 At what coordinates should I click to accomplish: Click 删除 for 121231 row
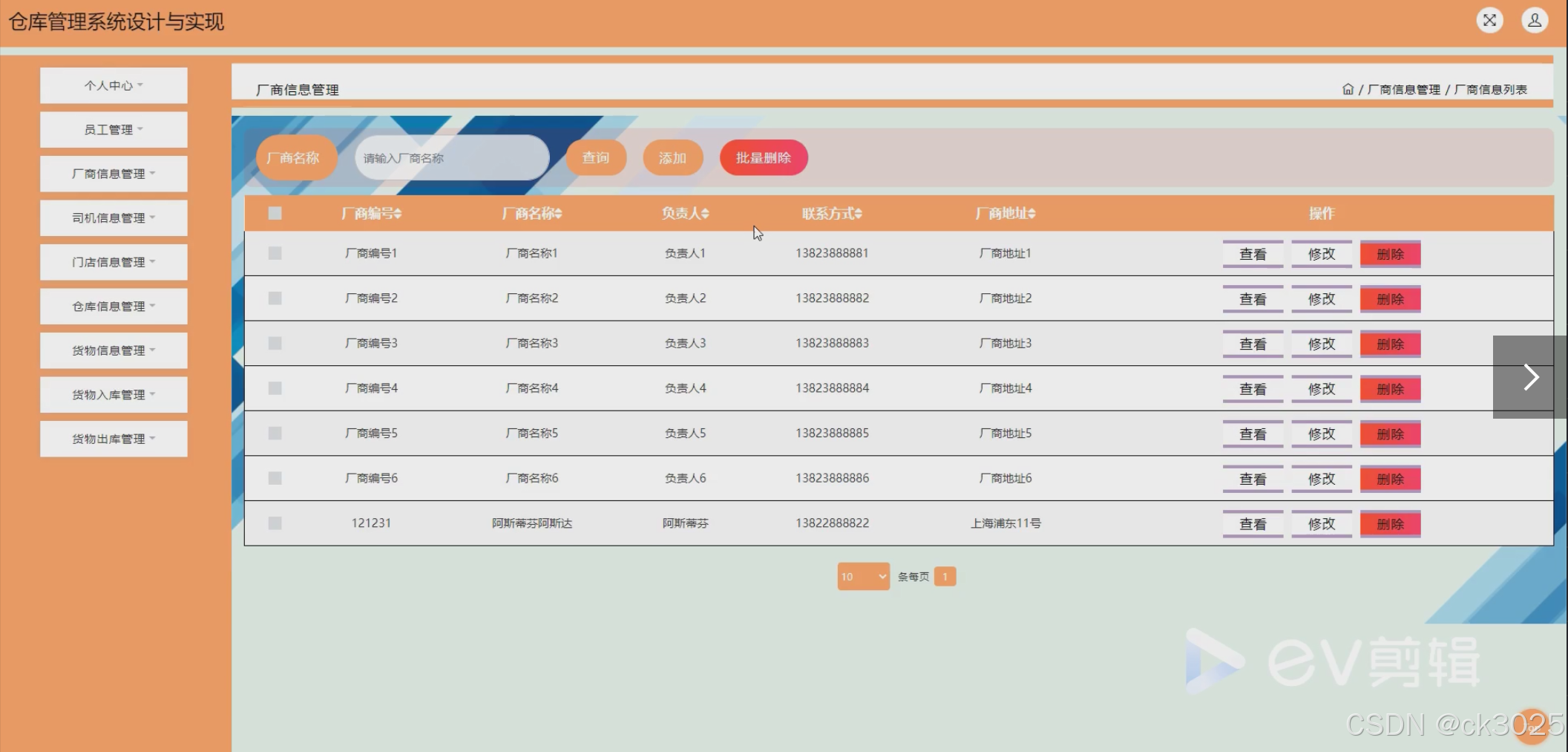point(1391,524)
